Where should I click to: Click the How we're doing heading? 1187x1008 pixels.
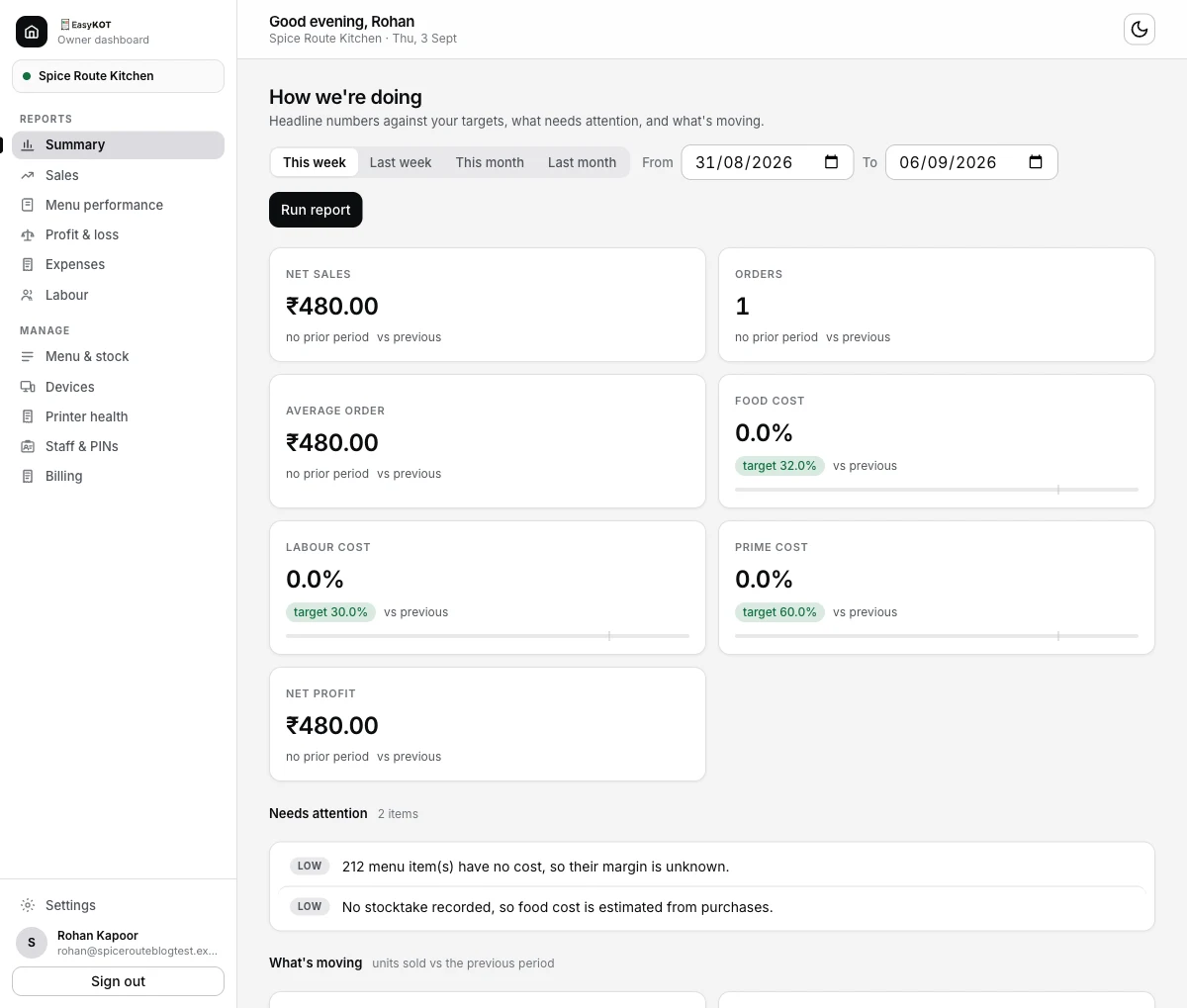(x=345, y=97)
